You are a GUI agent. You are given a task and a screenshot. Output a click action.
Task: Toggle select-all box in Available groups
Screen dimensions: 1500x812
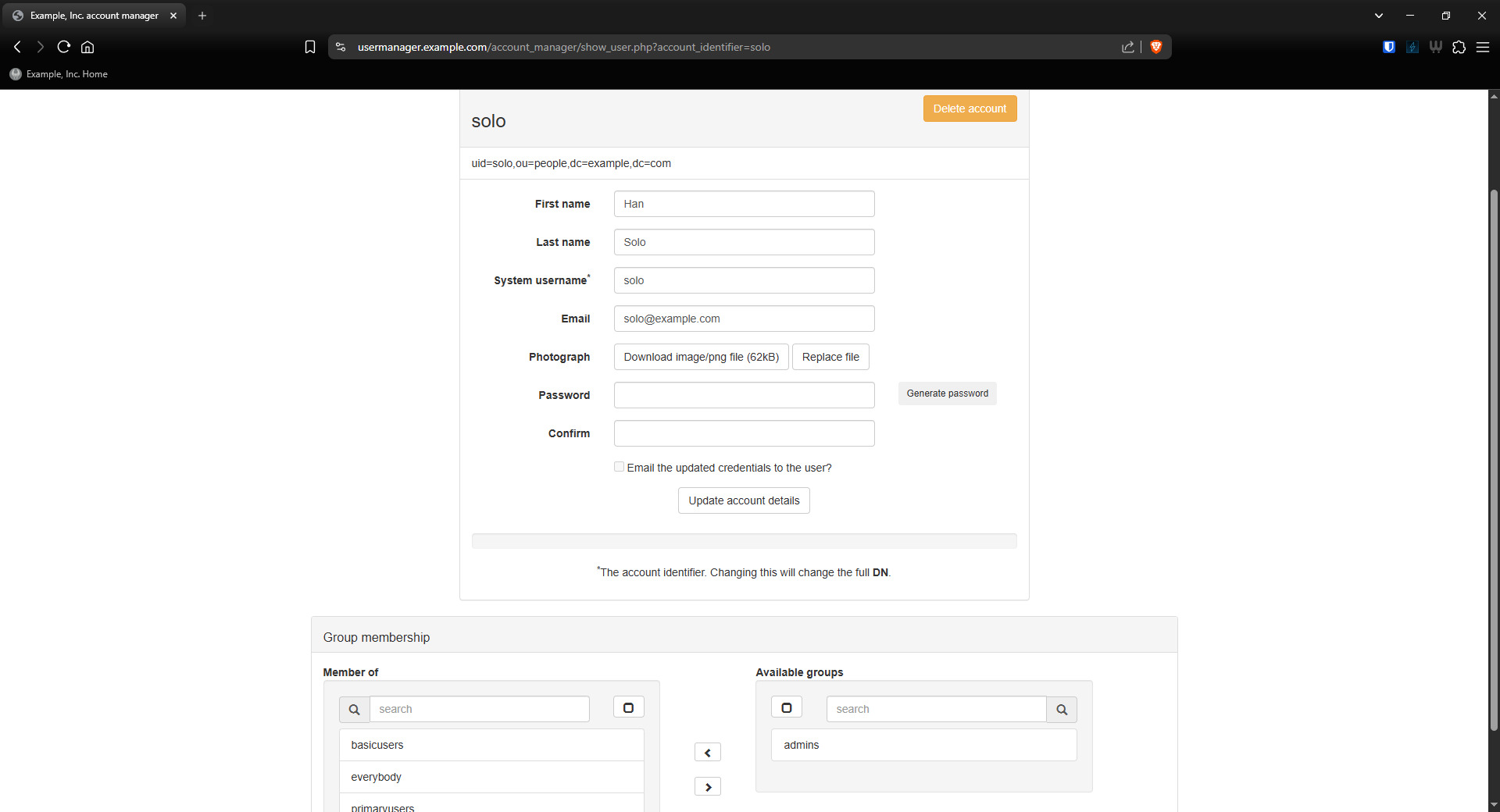(x=786, y=707)
